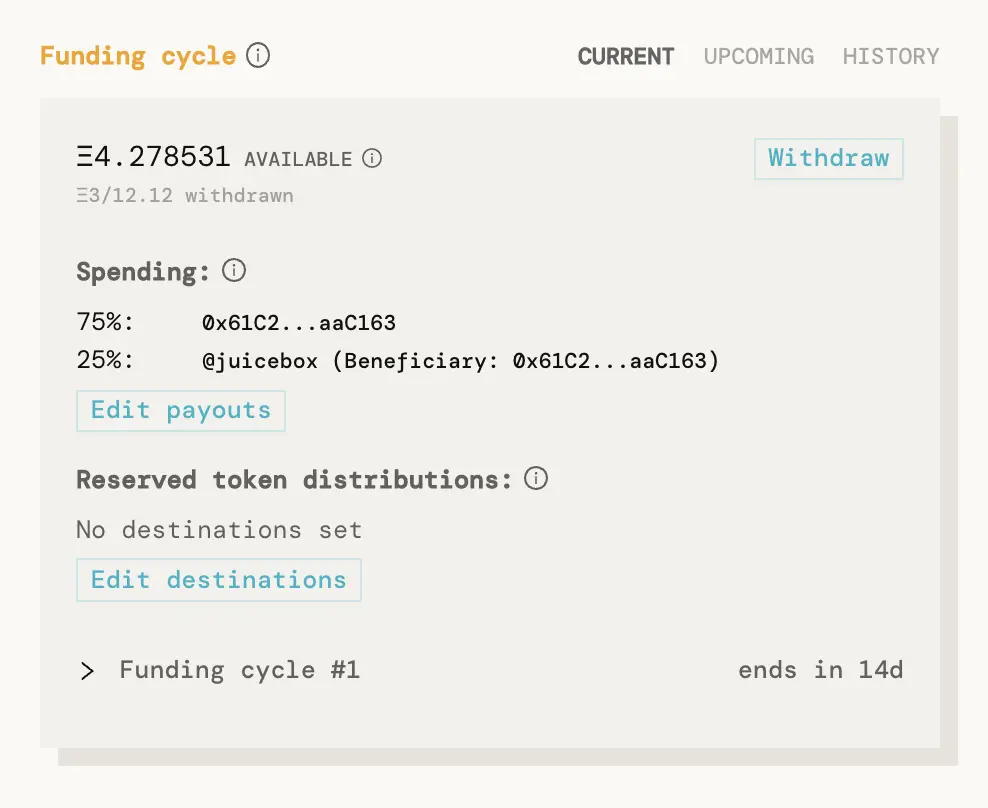
Task: Click the orange Funding cycle heading
Action: pyautogui.click(x=138, y=56)
